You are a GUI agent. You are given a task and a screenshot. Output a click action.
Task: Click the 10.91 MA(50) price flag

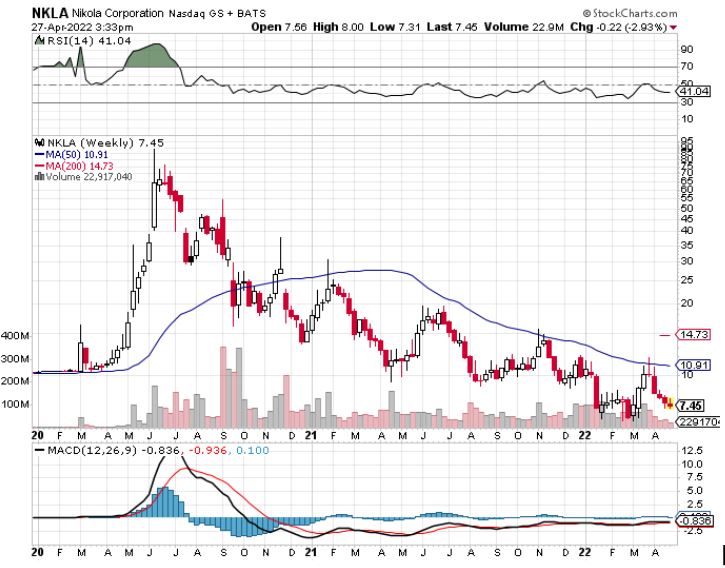(x=693, y=365)
